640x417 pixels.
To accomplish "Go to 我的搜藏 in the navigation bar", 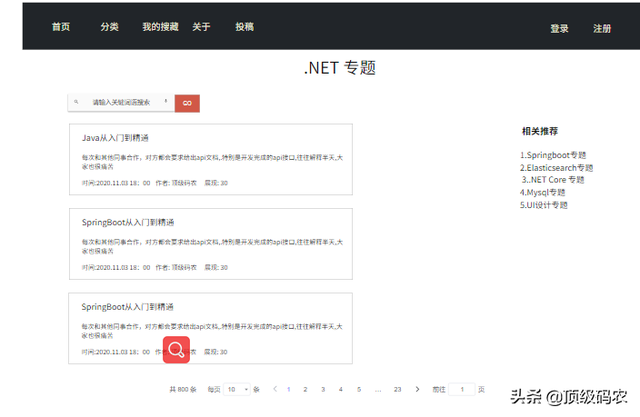I will (160, 27).
